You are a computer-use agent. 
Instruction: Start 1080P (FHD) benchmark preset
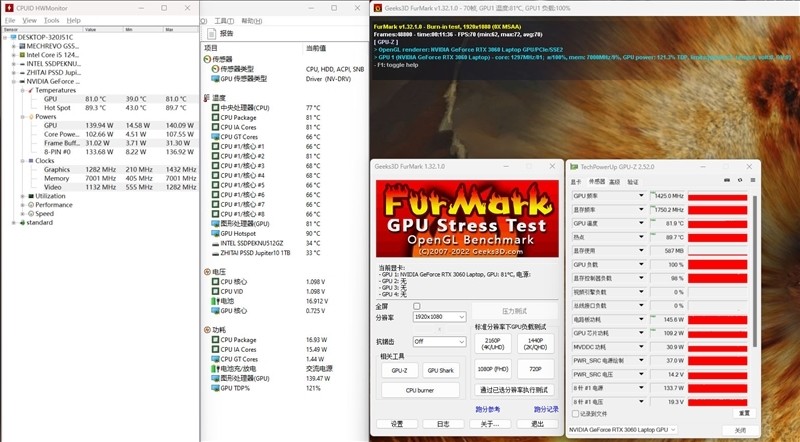point(493,369)
